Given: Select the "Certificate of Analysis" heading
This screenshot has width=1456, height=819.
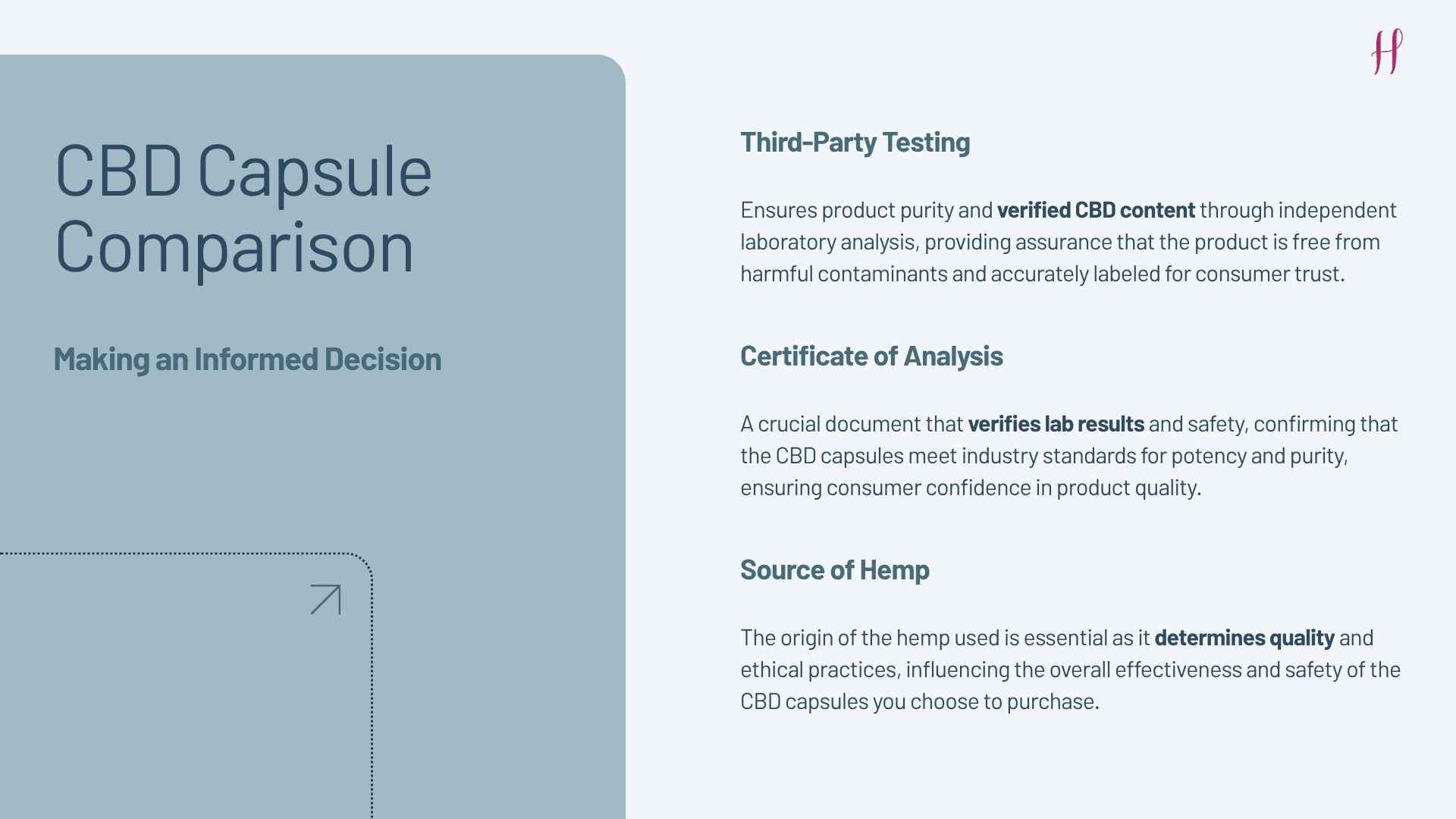Looking at the screenshot, I should click(871, 356).
